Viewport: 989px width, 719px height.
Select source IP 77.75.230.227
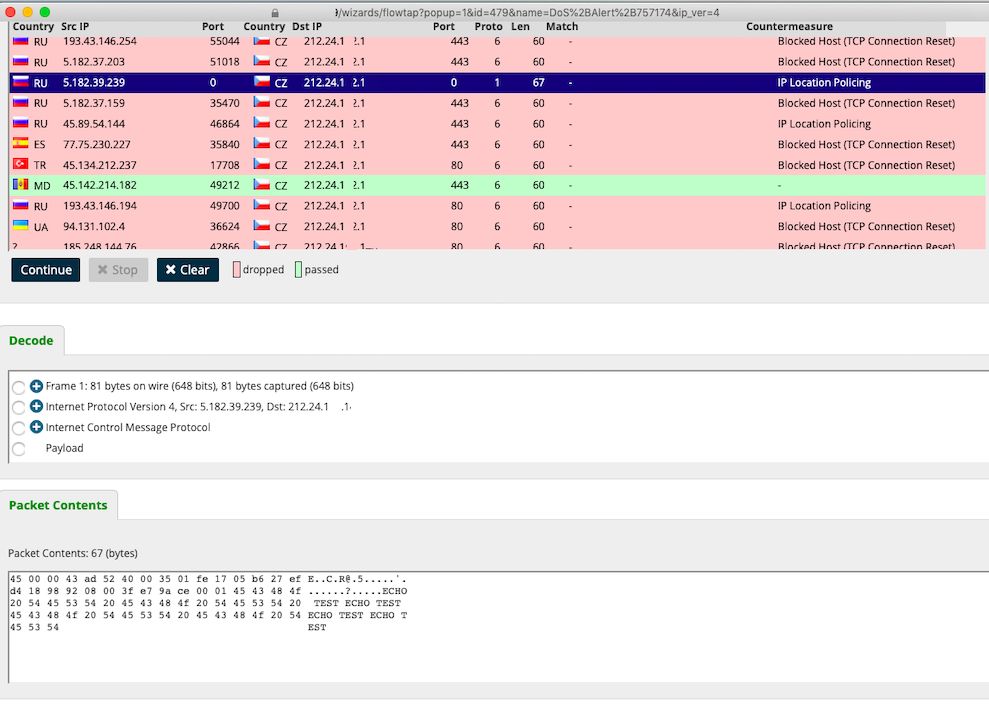point(98,144)
